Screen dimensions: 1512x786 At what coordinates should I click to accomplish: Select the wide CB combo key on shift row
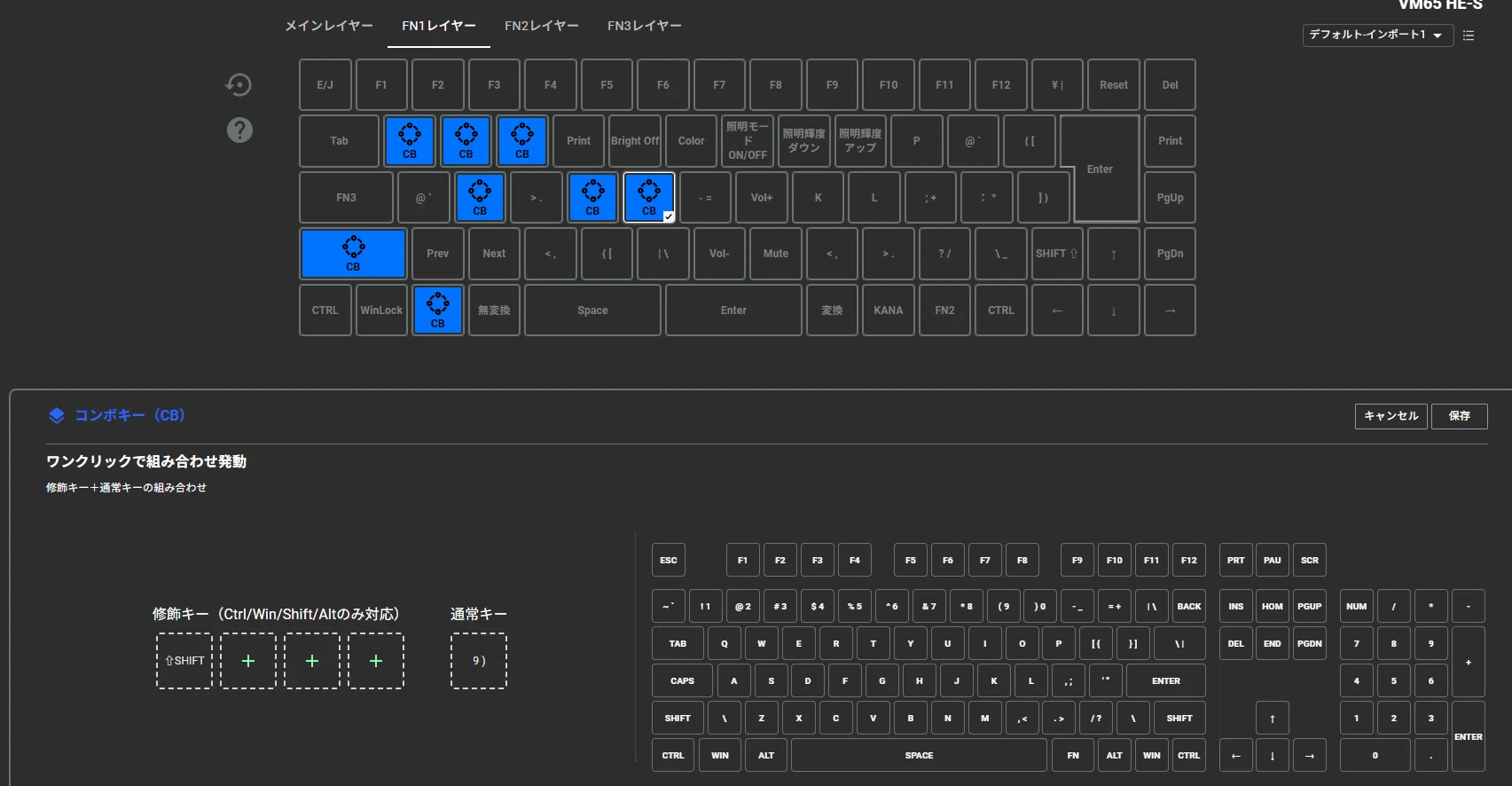pyautogui.click(x=353, y=254)
